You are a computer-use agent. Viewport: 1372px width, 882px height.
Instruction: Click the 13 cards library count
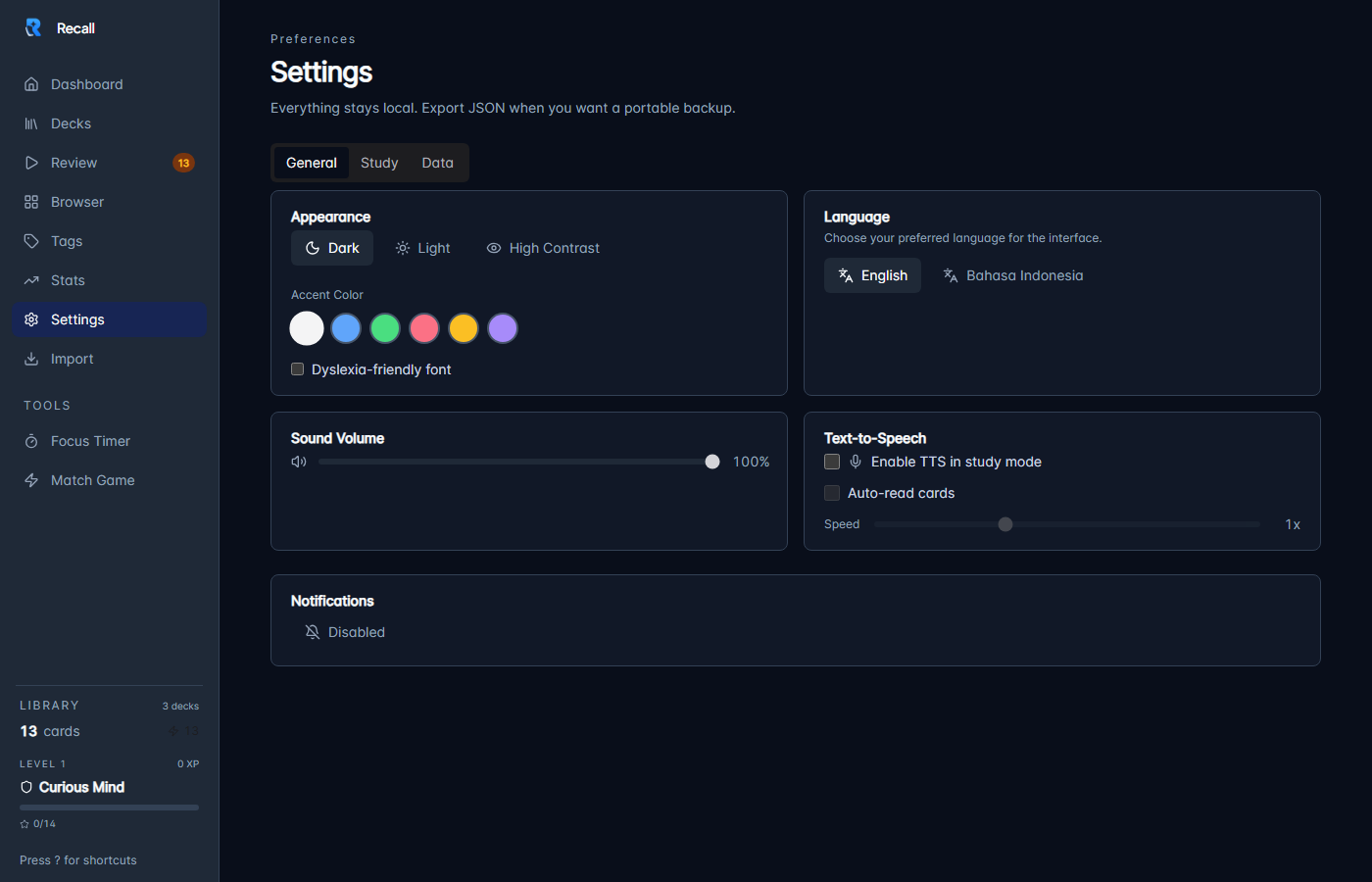coord(50,731)
